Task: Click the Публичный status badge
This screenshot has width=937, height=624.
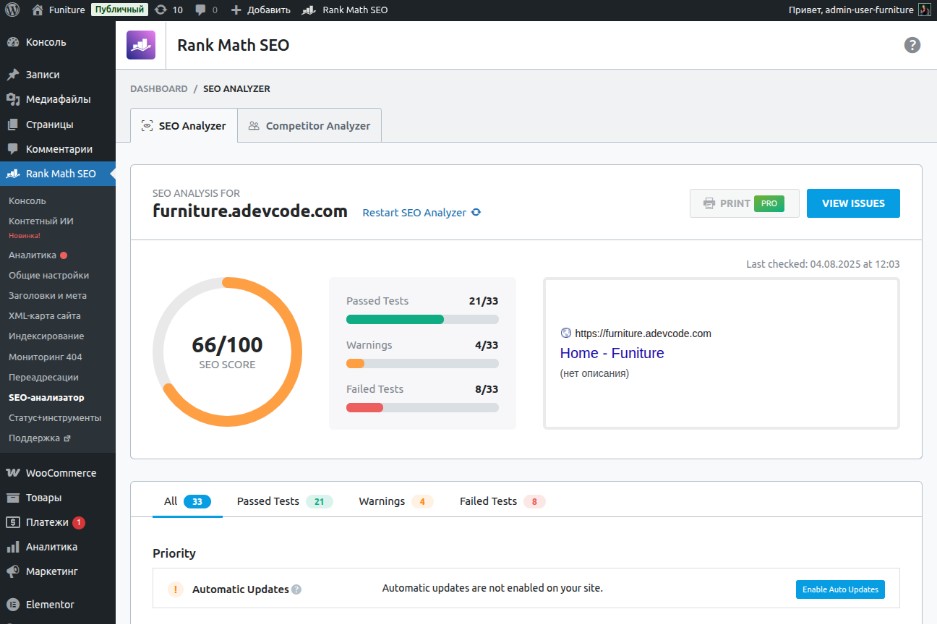Action: [119, 10]
